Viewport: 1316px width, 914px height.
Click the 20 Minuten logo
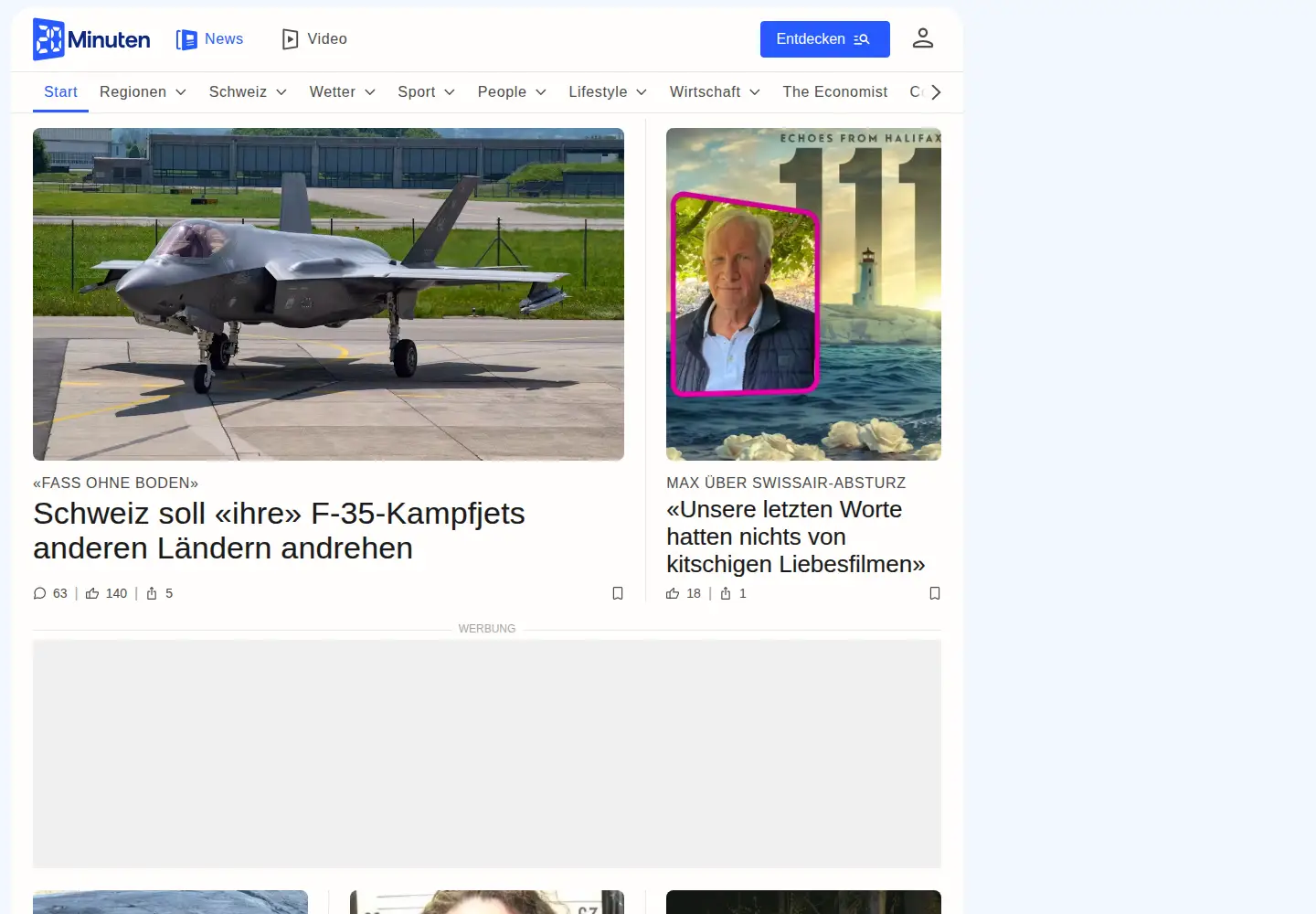tap(91, 39)
